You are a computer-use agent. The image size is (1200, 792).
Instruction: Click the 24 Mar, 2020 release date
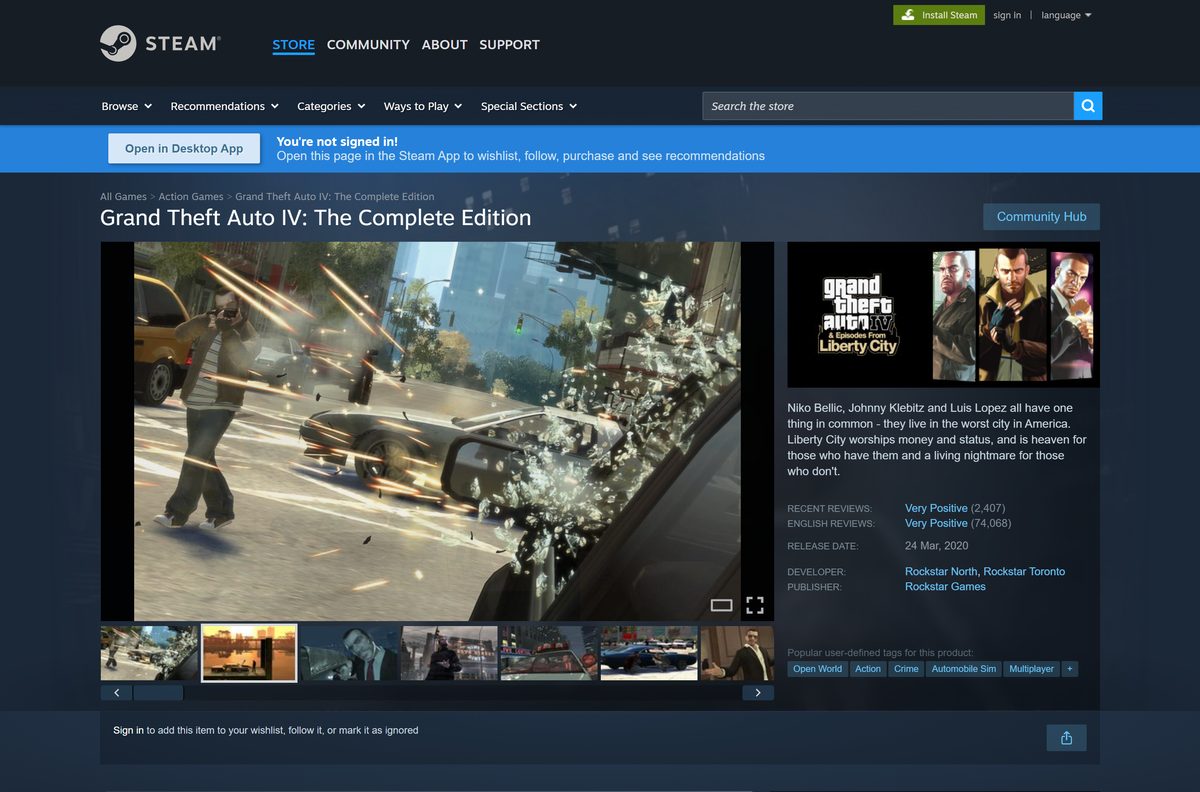(x=937, y=546)
